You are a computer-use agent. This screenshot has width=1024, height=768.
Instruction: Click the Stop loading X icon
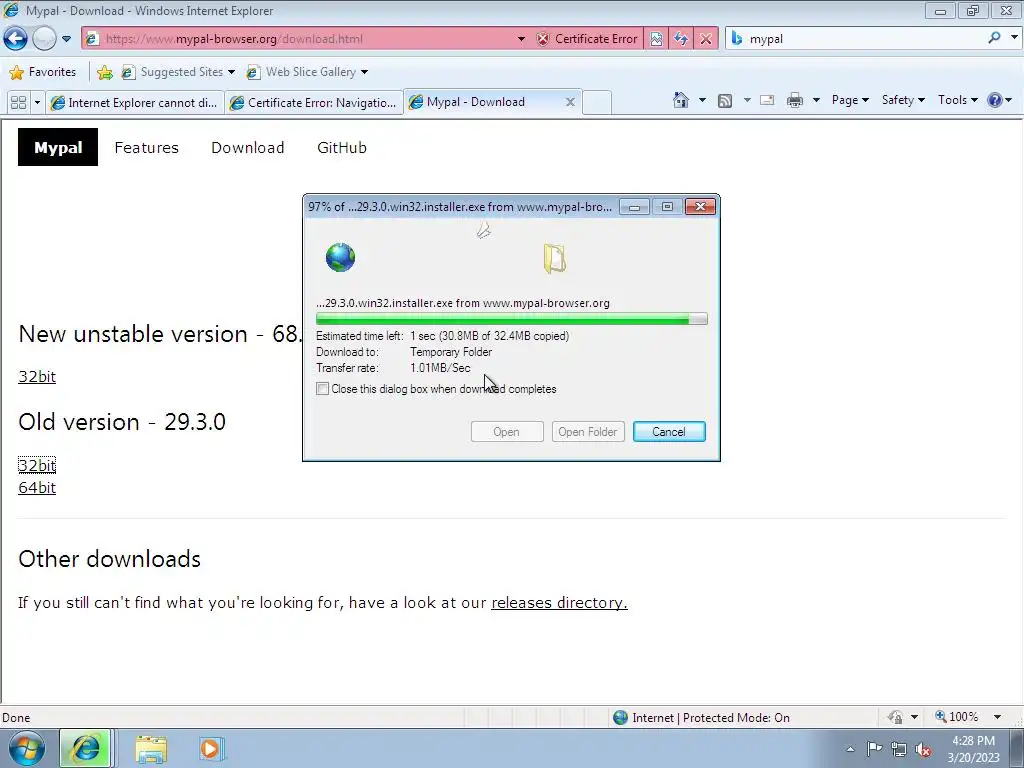pyautogui.click(x=705, y=39)
